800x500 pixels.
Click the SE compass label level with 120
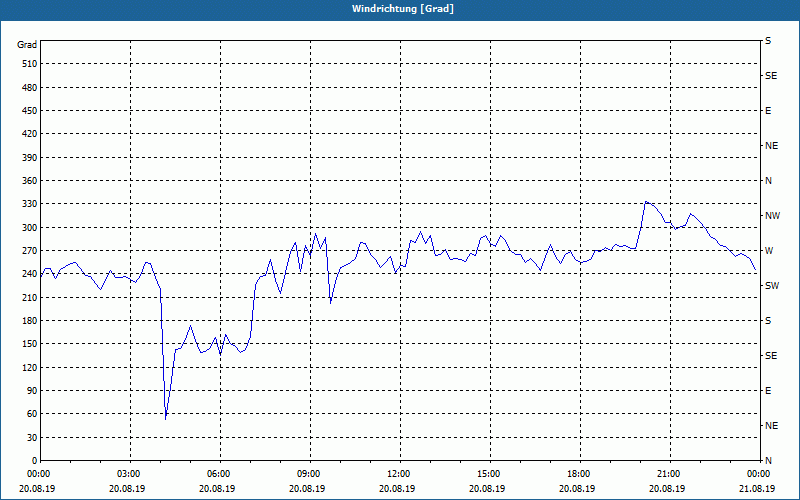[x=771, y=356]
